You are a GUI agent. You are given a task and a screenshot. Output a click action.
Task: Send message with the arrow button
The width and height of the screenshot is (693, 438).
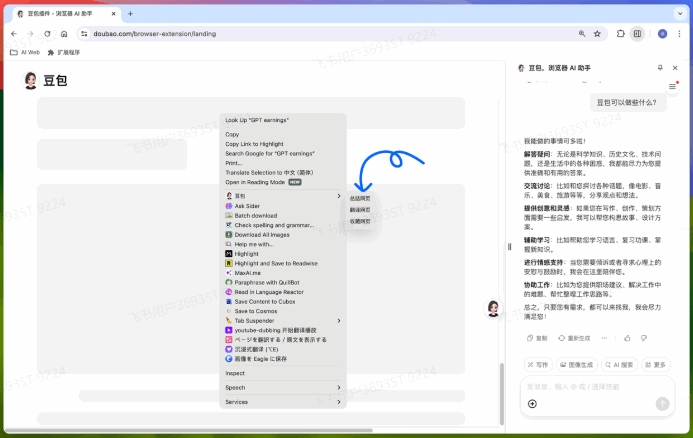pos(662,404)
